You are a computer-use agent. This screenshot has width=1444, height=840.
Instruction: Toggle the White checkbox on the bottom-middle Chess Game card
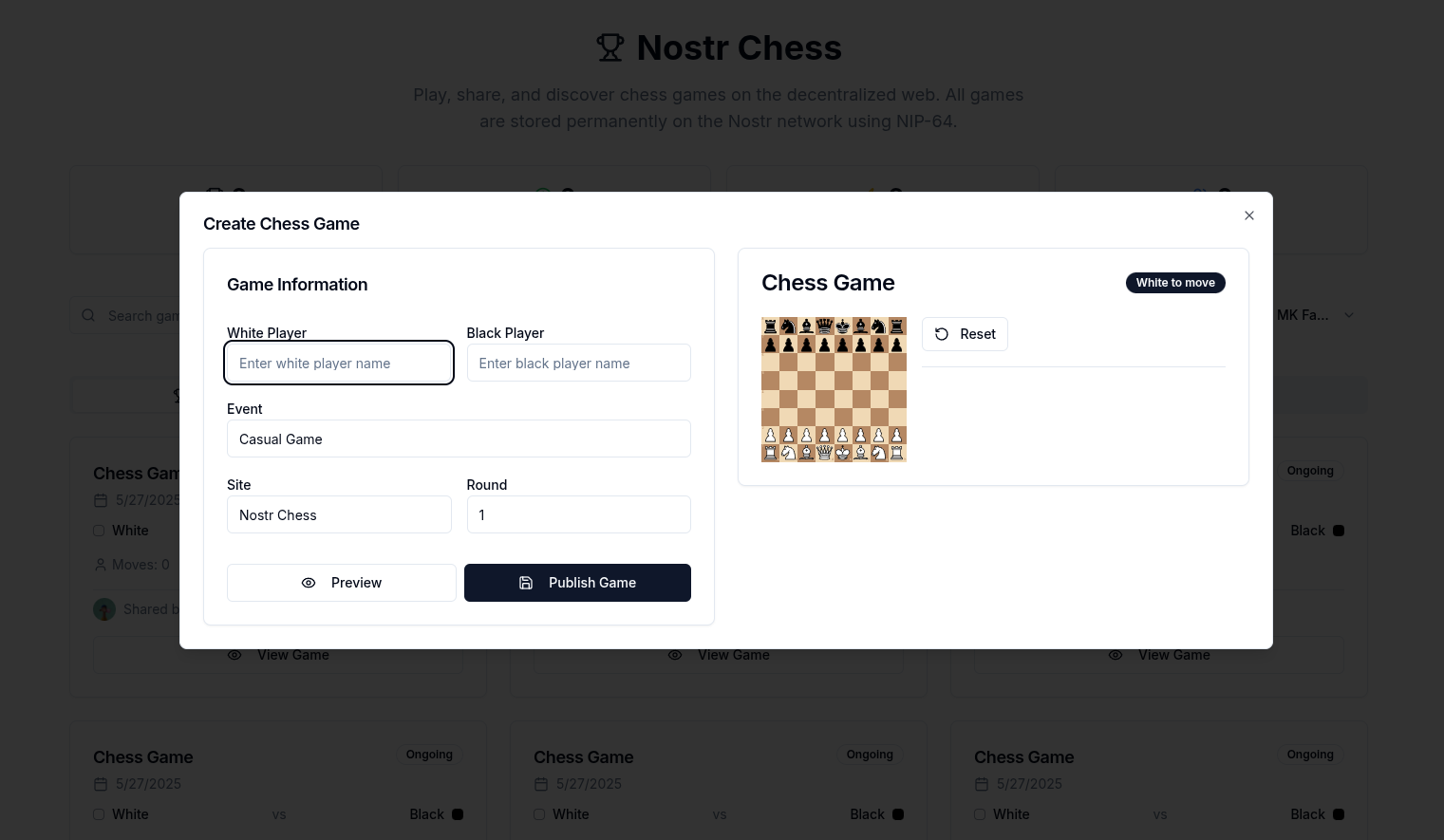point(539,814)
